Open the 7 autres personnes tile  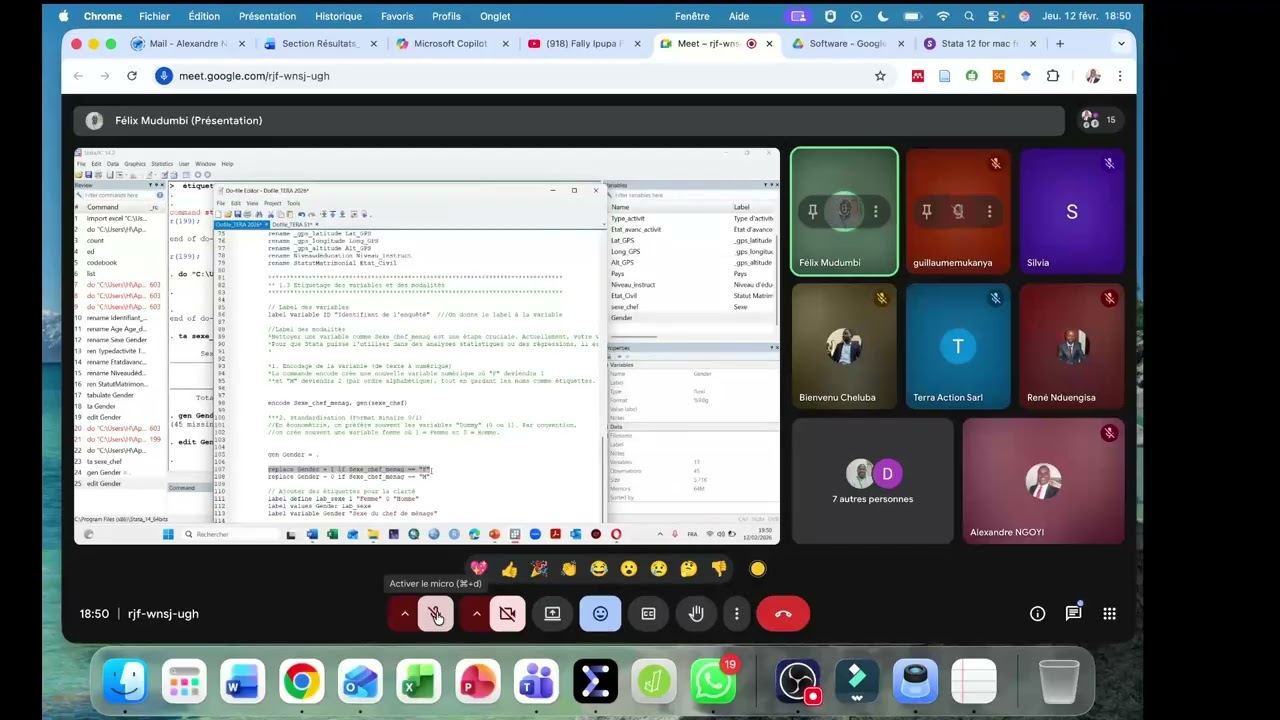[x=872, y=481]
